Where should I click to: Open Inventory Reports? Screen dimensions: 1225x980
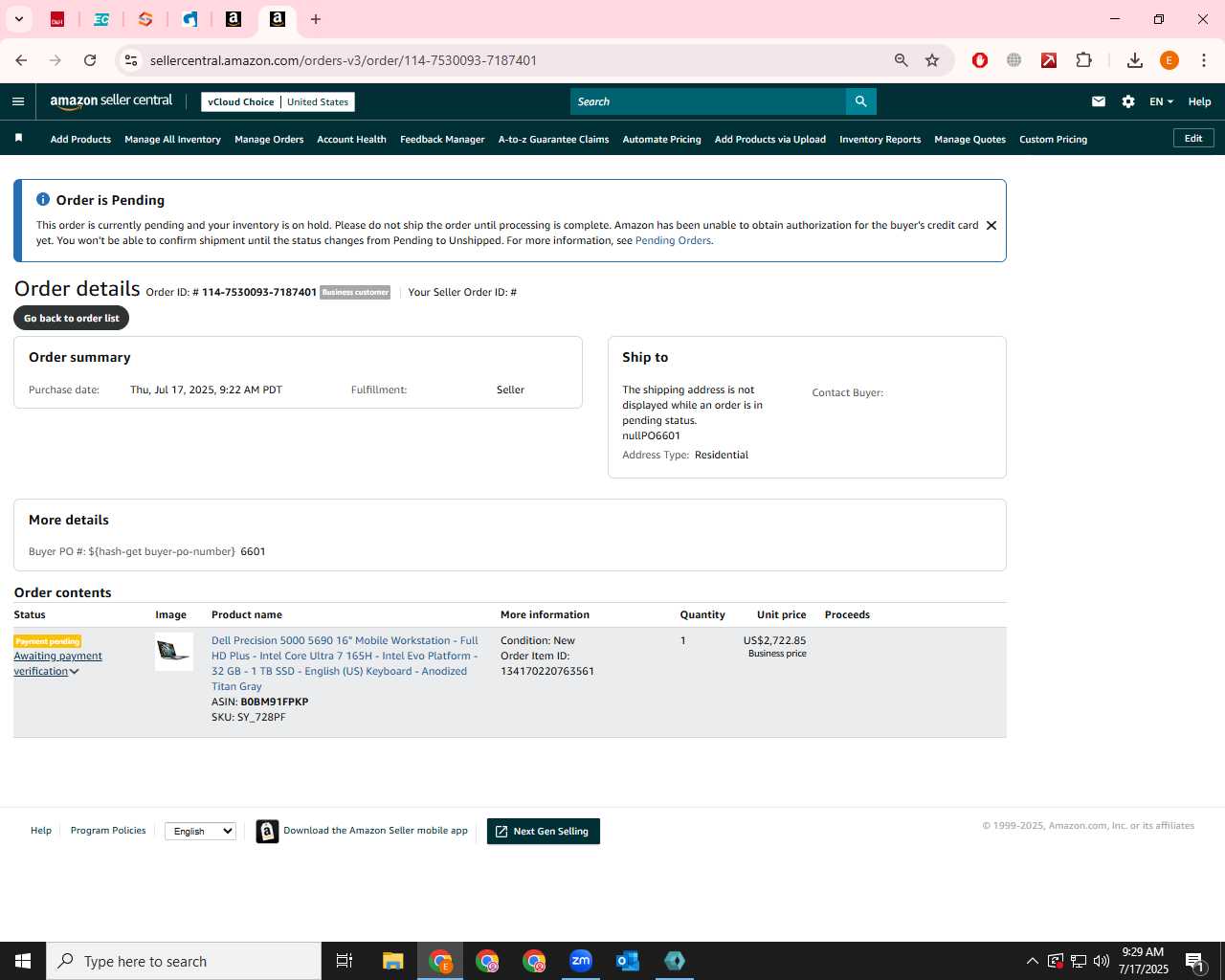click(x=880, y=140)
